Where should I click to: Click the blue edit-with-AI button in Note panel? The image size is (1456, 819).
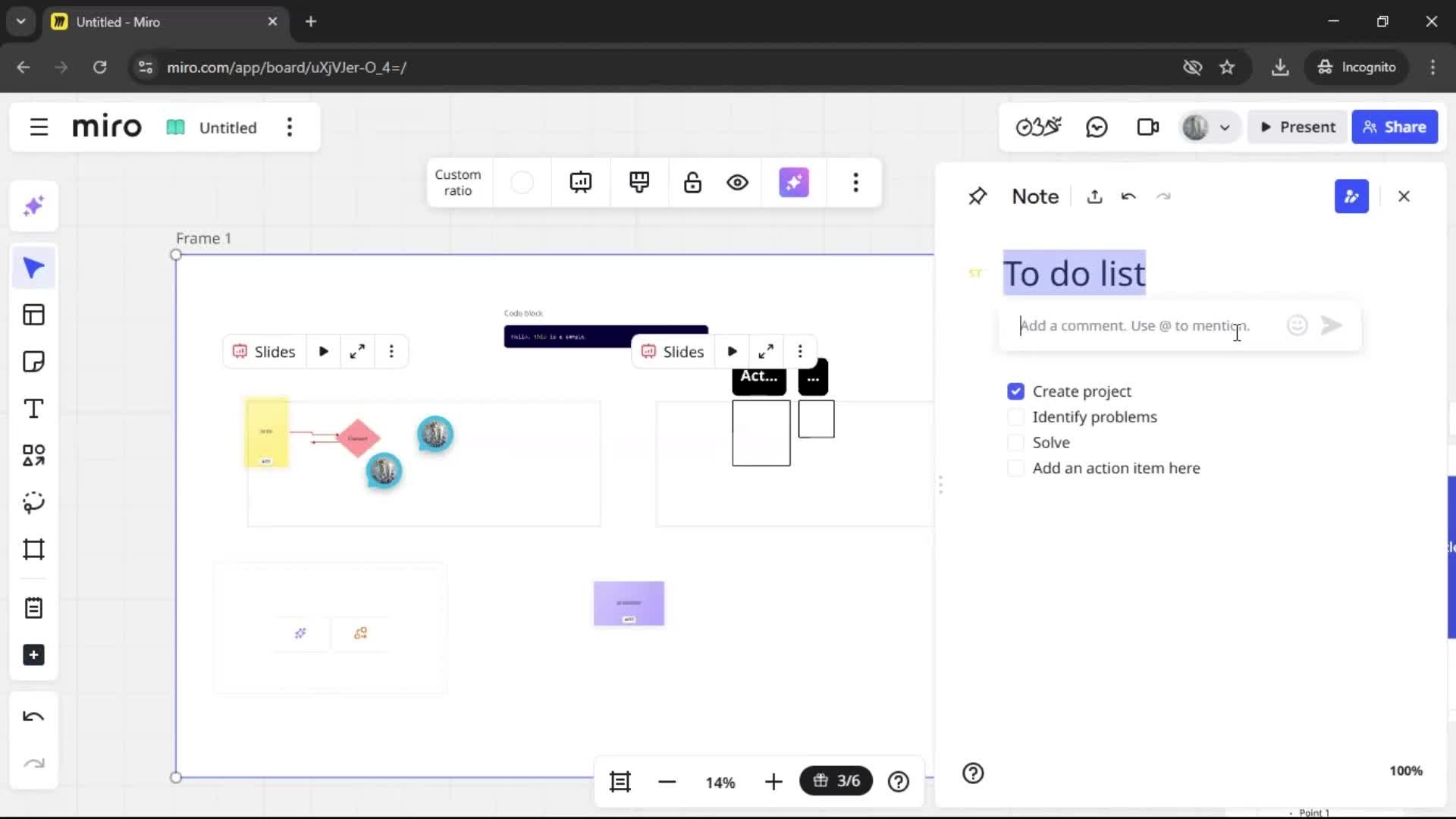[x=1351, y=196]
